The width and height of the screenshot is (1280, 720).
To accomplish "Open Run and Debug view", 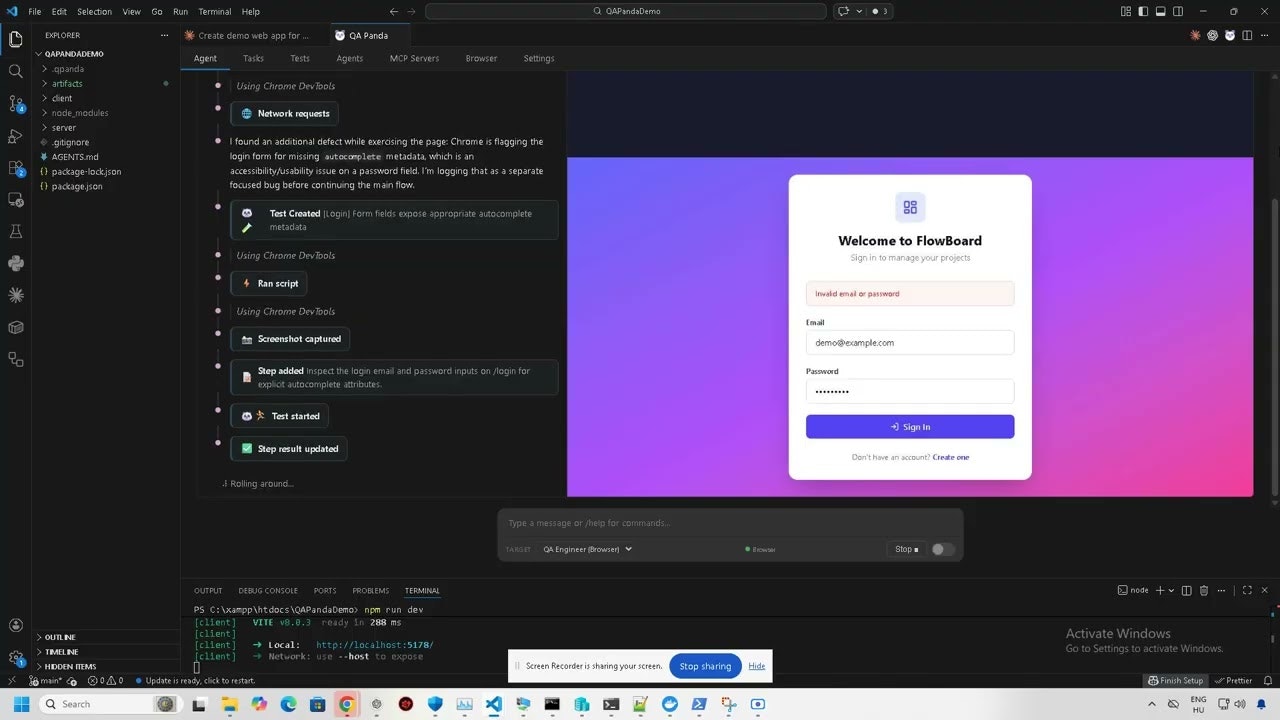I will coord(15,136).
